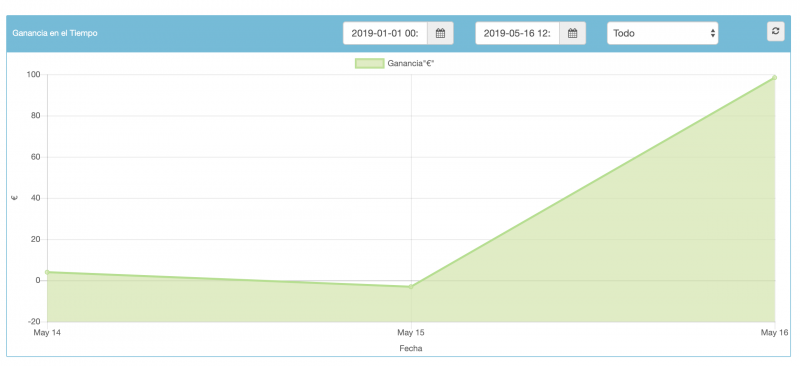Click the refresh chart button
This screenshot has height=366, width=800.
click(x=776, y=31)
